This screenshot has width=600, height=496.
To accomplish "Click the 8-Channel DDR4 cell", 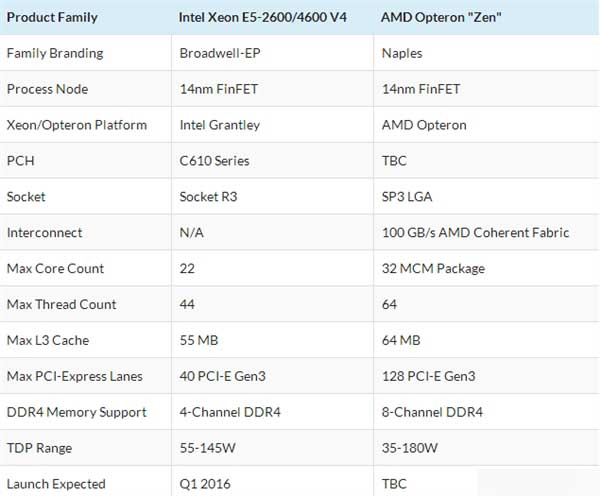I will pyautogui.click(x=430, y=413).
